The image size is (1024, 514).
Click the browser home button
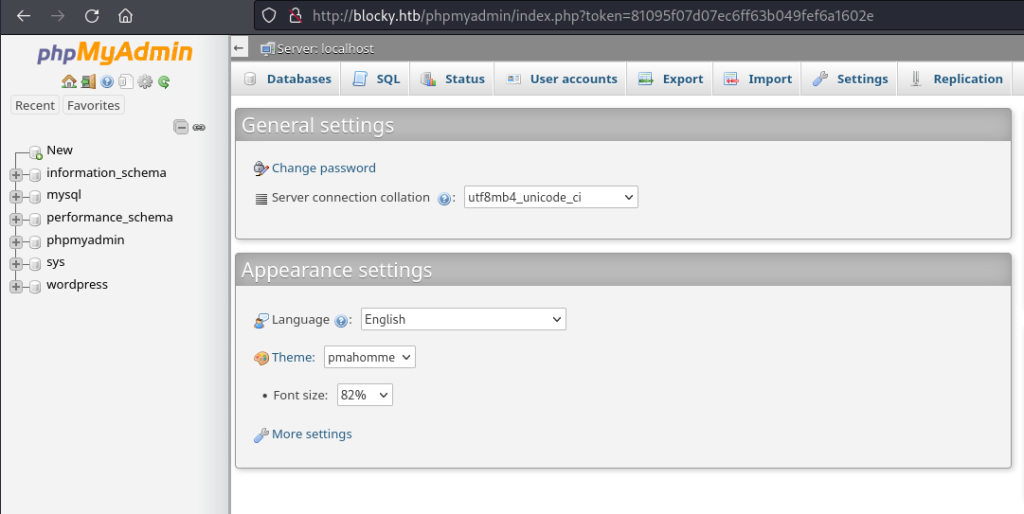pos(125,16)
